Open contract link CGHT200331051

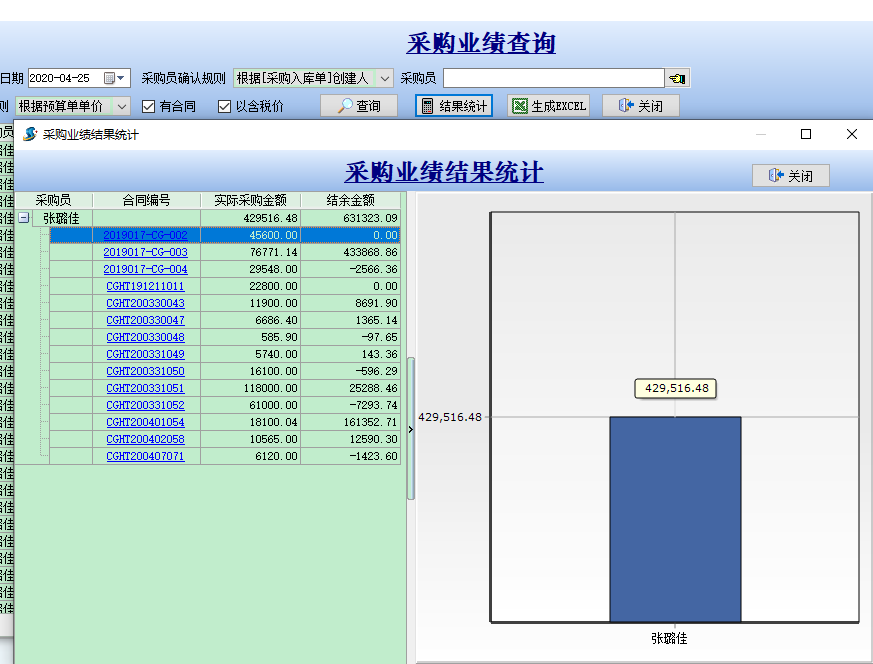145,388
